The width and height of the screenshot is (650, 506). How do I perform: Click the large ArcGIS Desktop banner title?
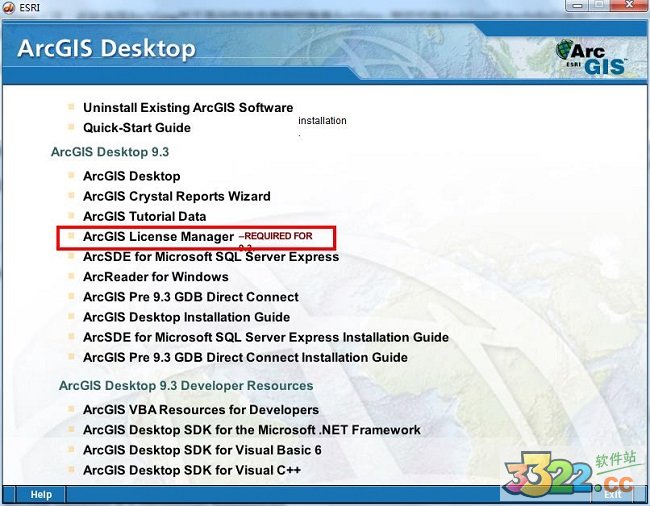(107, 48)
